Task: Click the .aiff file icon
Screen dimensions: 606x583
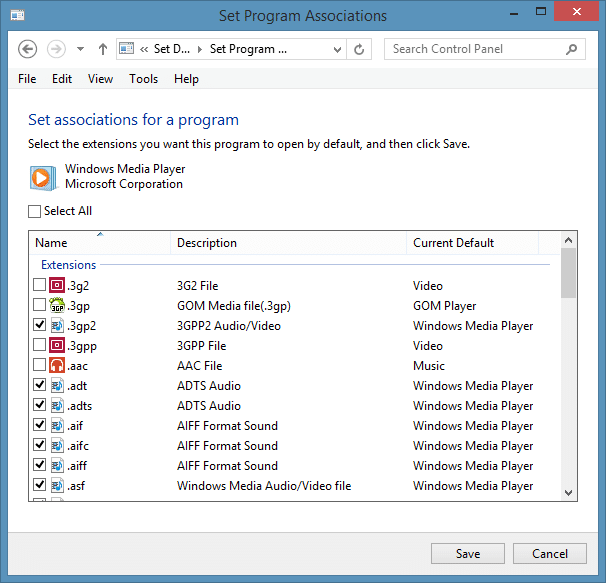Action: (57, 465)
